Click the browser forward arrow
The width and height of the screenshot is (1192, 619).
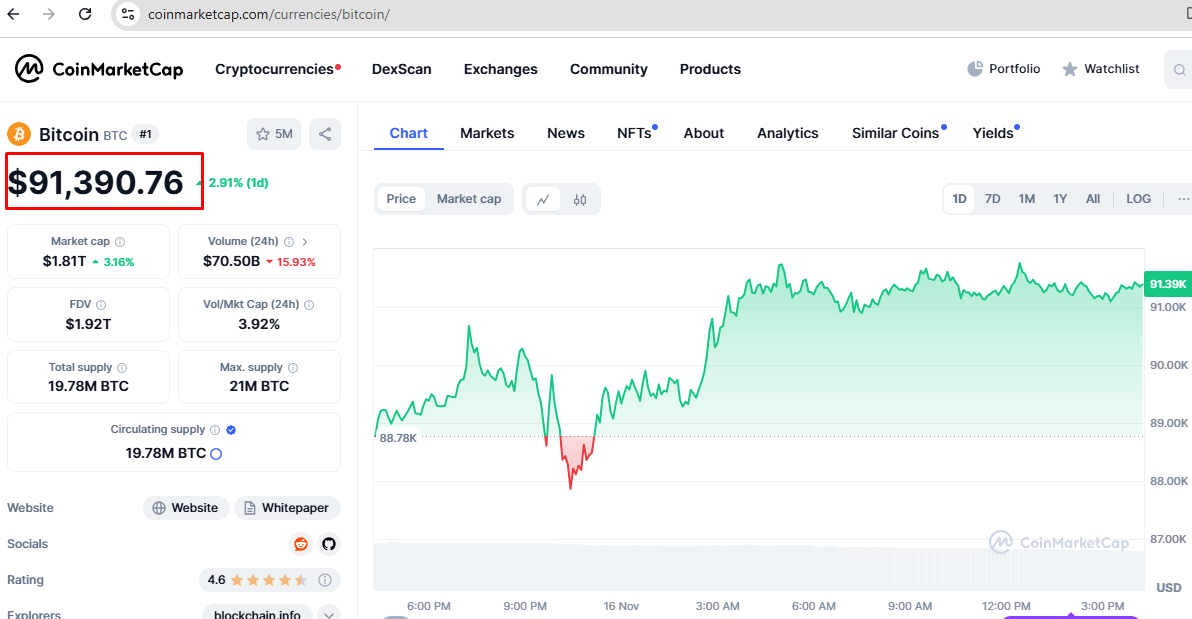[49, 14]
